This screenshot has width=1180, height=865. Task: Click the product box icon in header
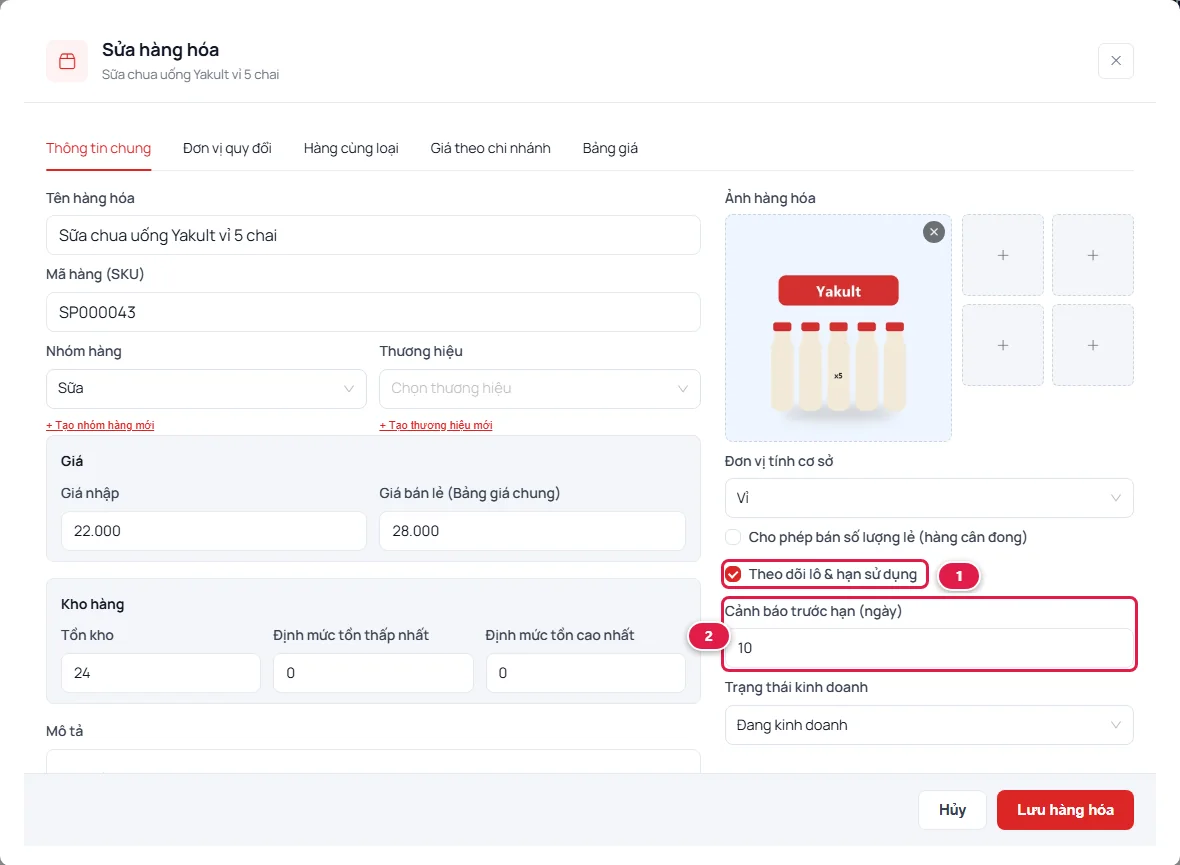67,61
